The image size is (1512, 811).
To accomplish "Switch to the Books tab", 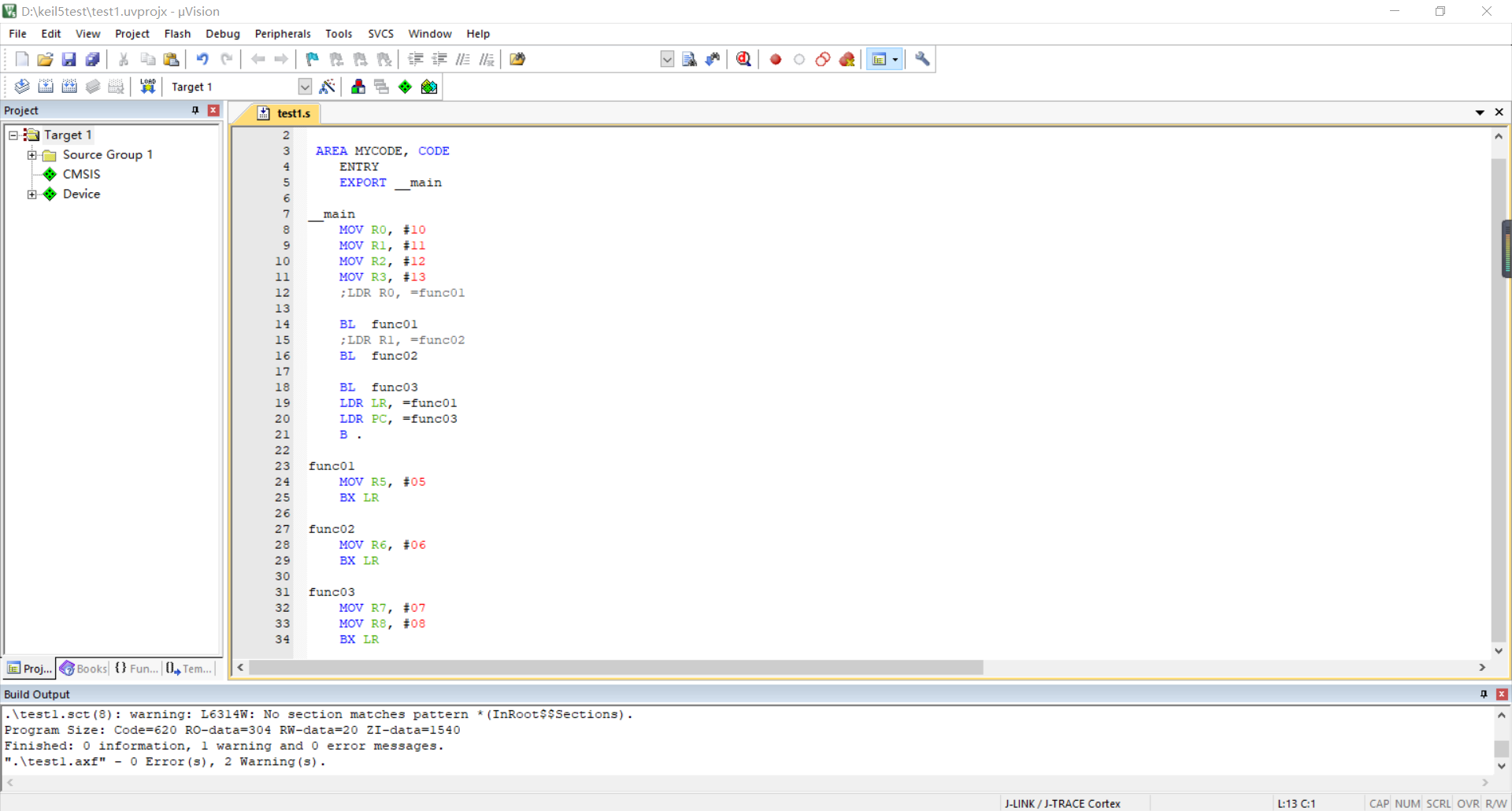I will (83, 668).
